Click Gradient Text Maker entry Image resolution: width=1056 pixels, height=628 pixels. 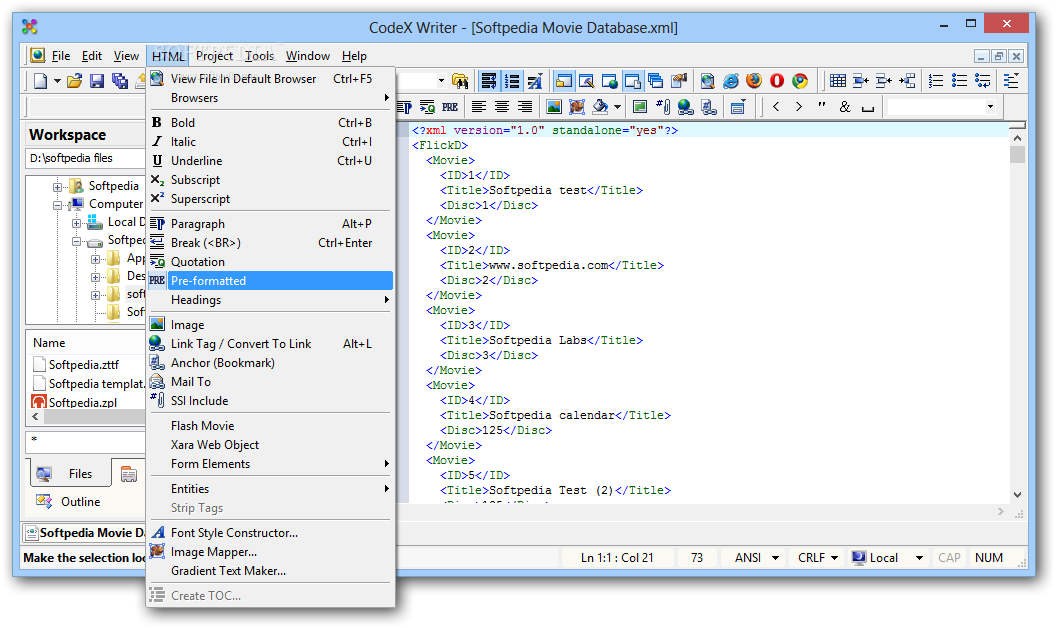click(x=270, y=571)
